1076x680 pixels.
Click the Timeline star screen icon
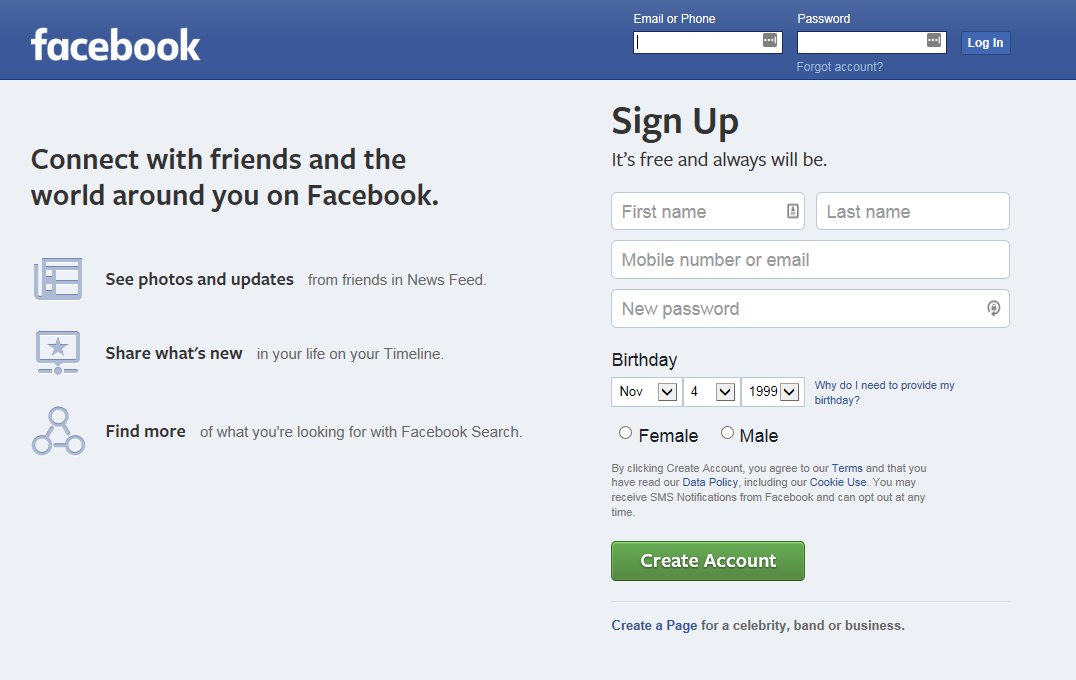coord(58,353)
